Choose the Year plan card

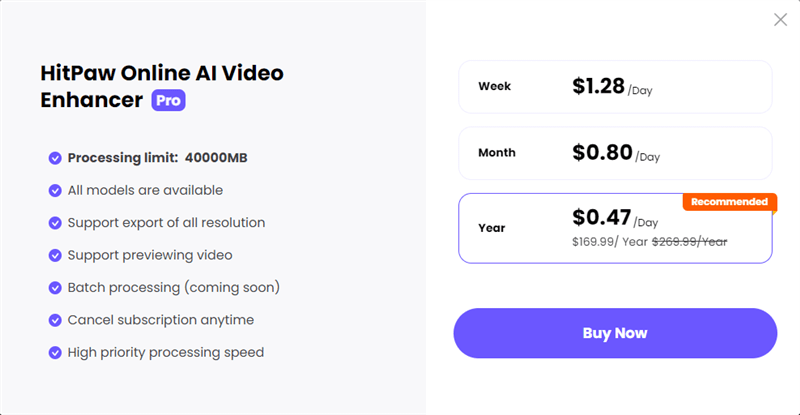pos(615,228)
